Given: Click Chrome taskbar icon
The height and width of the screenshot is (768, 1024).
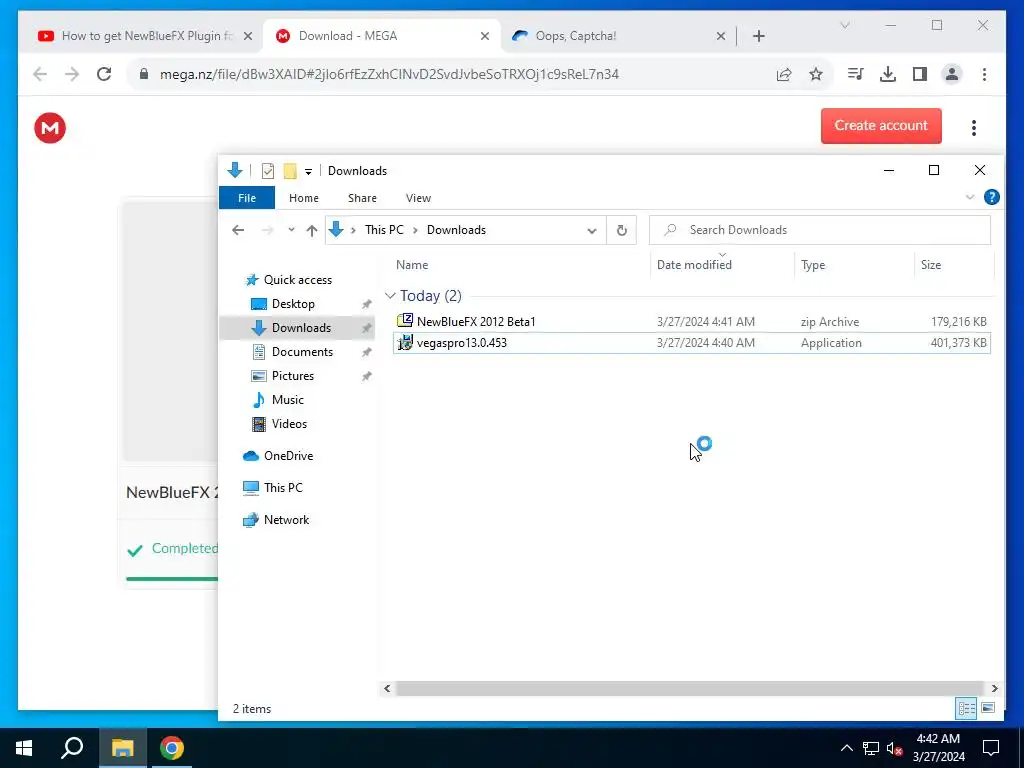Looking at the screenshot, I should point(171,748).
